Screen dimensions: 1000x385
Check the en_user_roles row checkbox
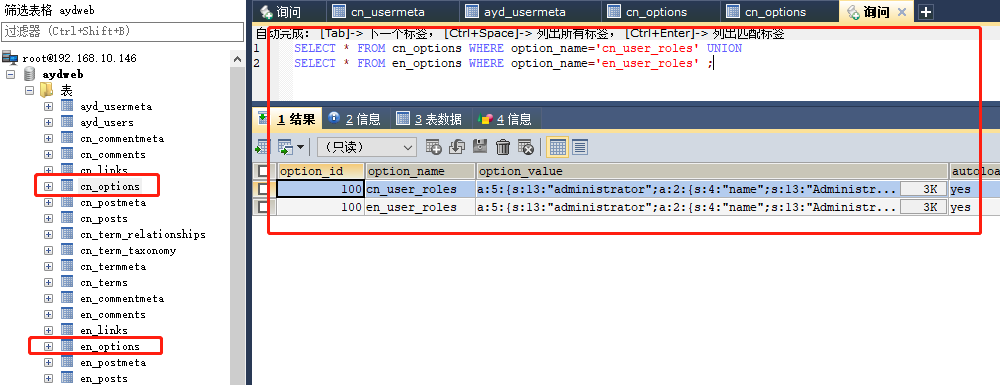[263, 207]
